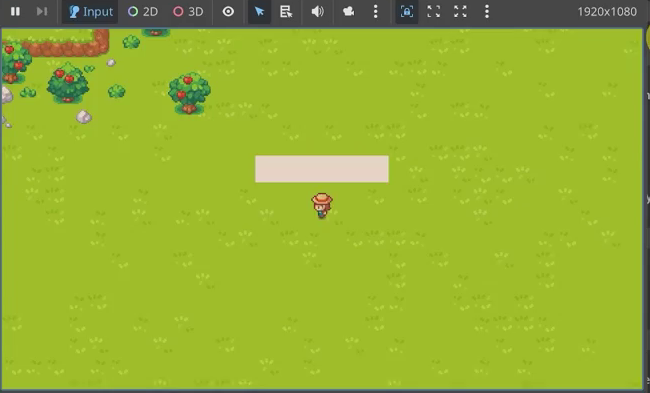Advance to the next frame
This screenshot has height=393, width=650.
(42, 12)
